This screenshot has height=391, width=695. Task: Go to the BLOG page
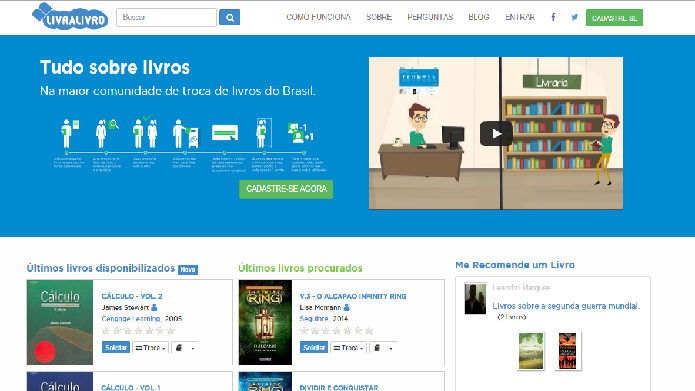click(479, 17)
